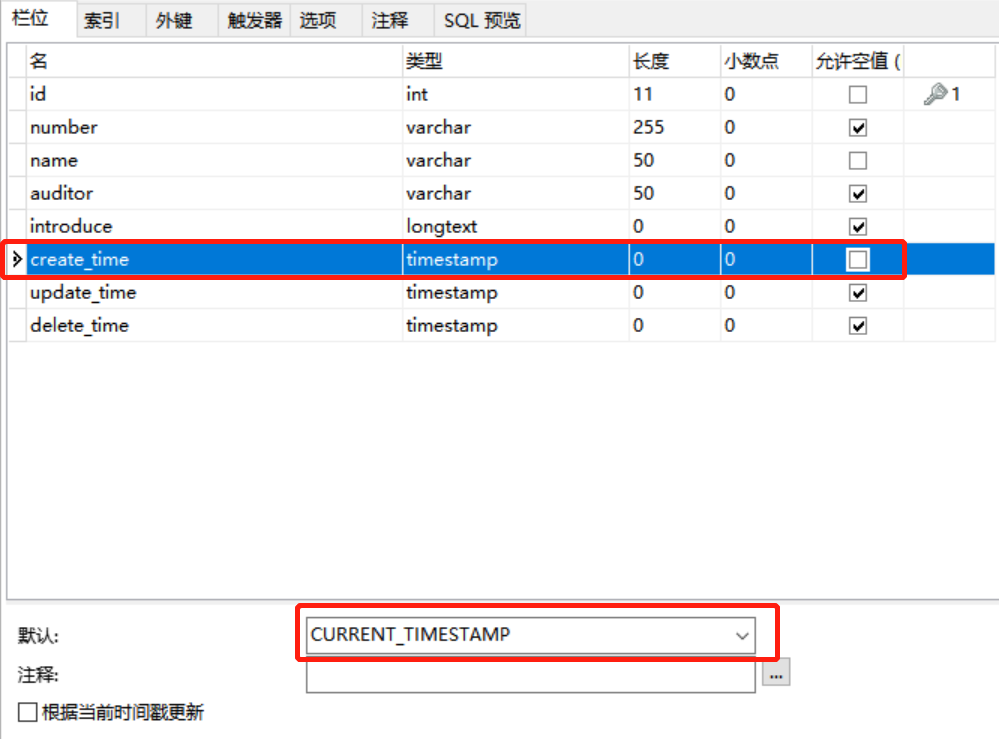Click the 名 column header
Screen dimensions: 999x739
[214, 61]
